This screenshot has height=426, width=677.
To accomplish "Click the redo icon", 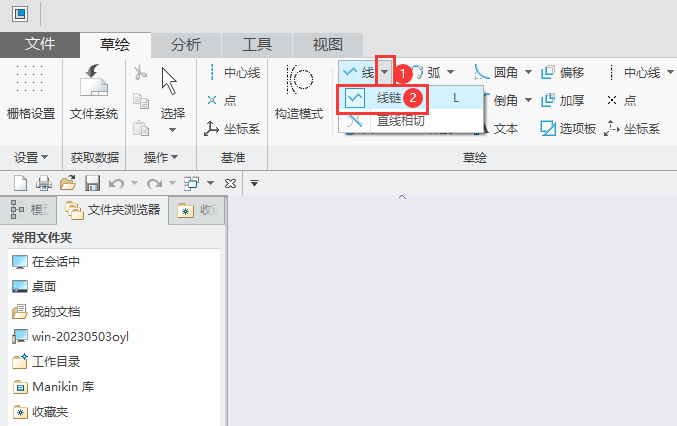I will 154,184.
